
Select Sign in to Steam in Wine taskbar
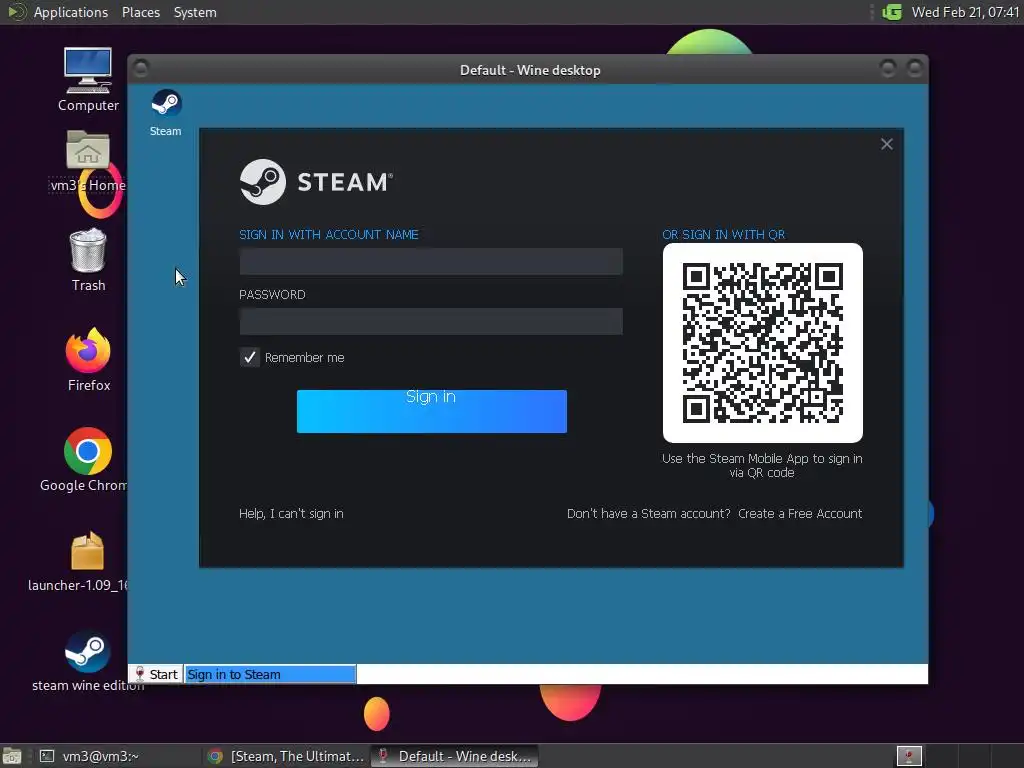click(270, 675)
